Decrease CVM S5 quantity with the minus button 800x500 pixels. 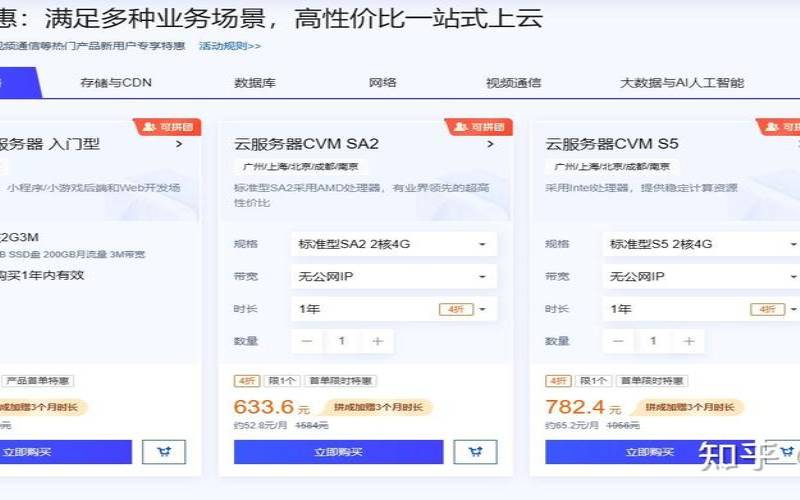click(x=618, y=341)
